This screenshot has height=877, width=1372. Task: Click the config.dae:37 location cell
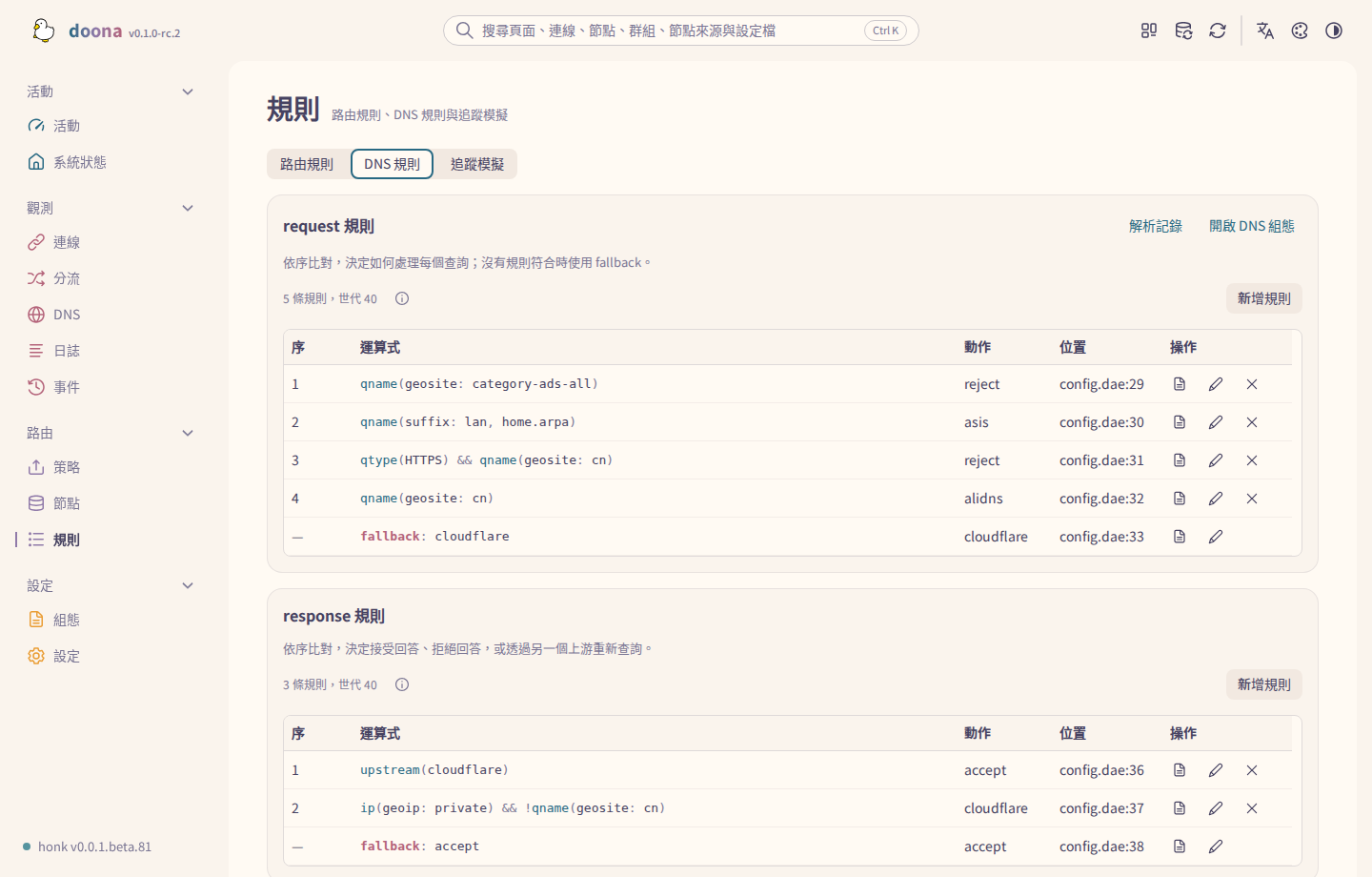click(1101, 808)
